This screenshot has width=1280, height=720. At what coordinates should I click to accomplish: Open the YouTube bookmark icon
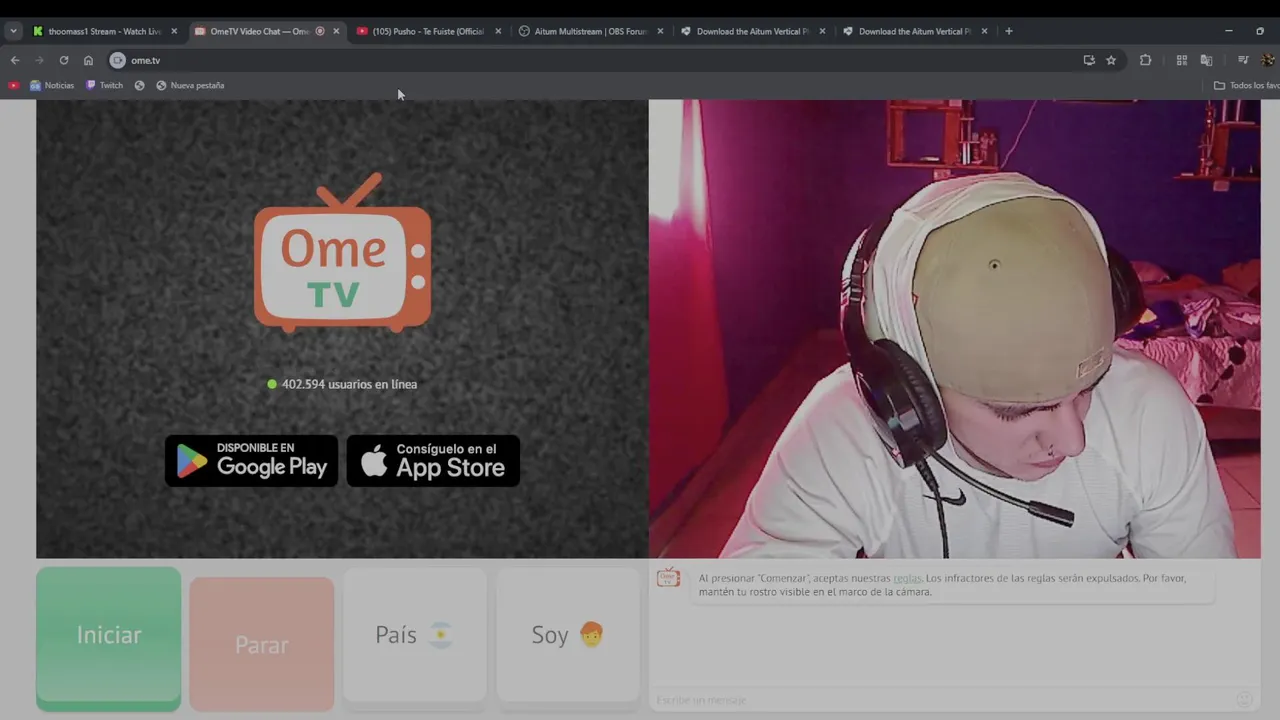(13, 85)
